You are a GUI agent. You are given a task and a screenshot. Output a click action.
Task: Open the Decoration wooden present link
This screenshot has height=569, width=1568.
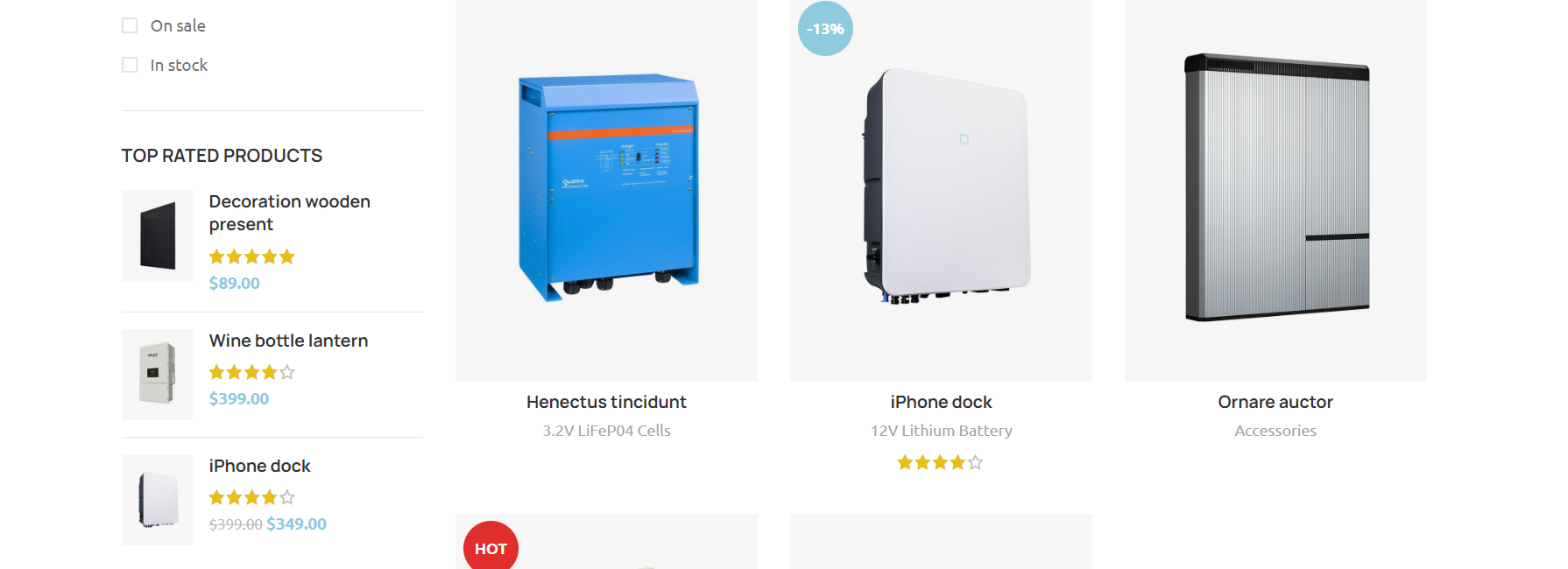(x=290, y=213)
